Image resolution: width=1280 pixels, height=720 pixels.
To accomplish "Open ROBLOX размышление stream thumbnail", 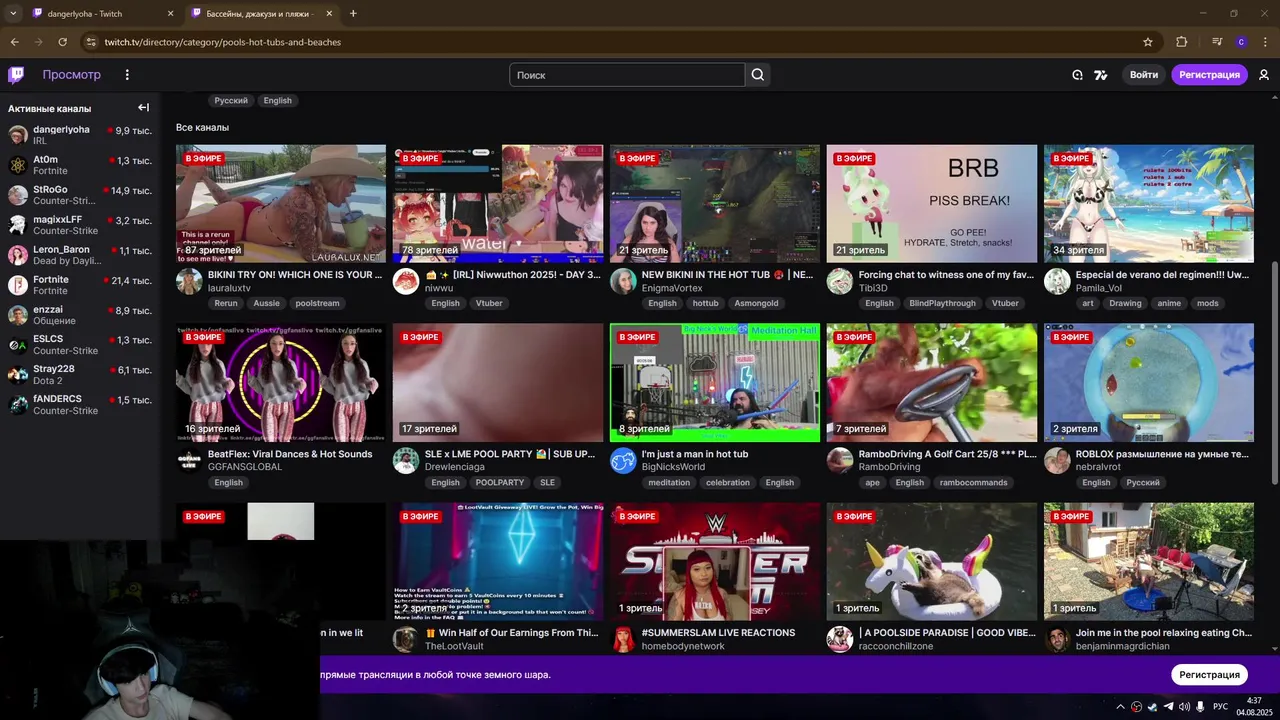I will (x=1149, y=382).
